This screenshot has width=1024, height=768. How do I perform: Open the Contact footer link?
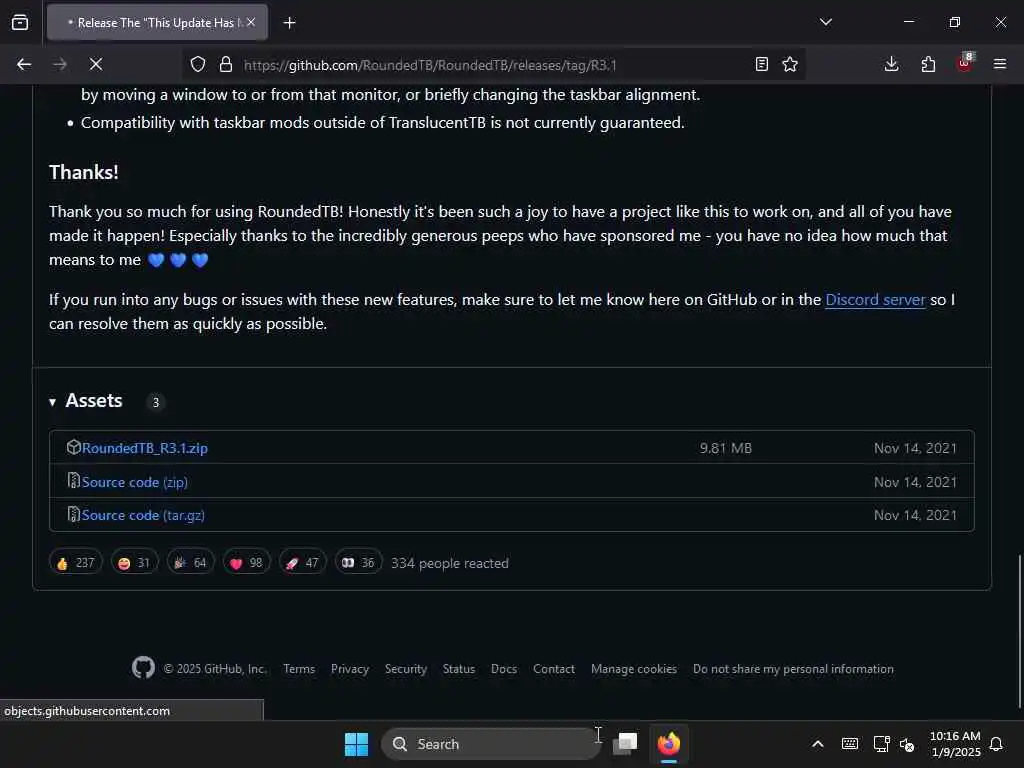(x=554, y=669)
